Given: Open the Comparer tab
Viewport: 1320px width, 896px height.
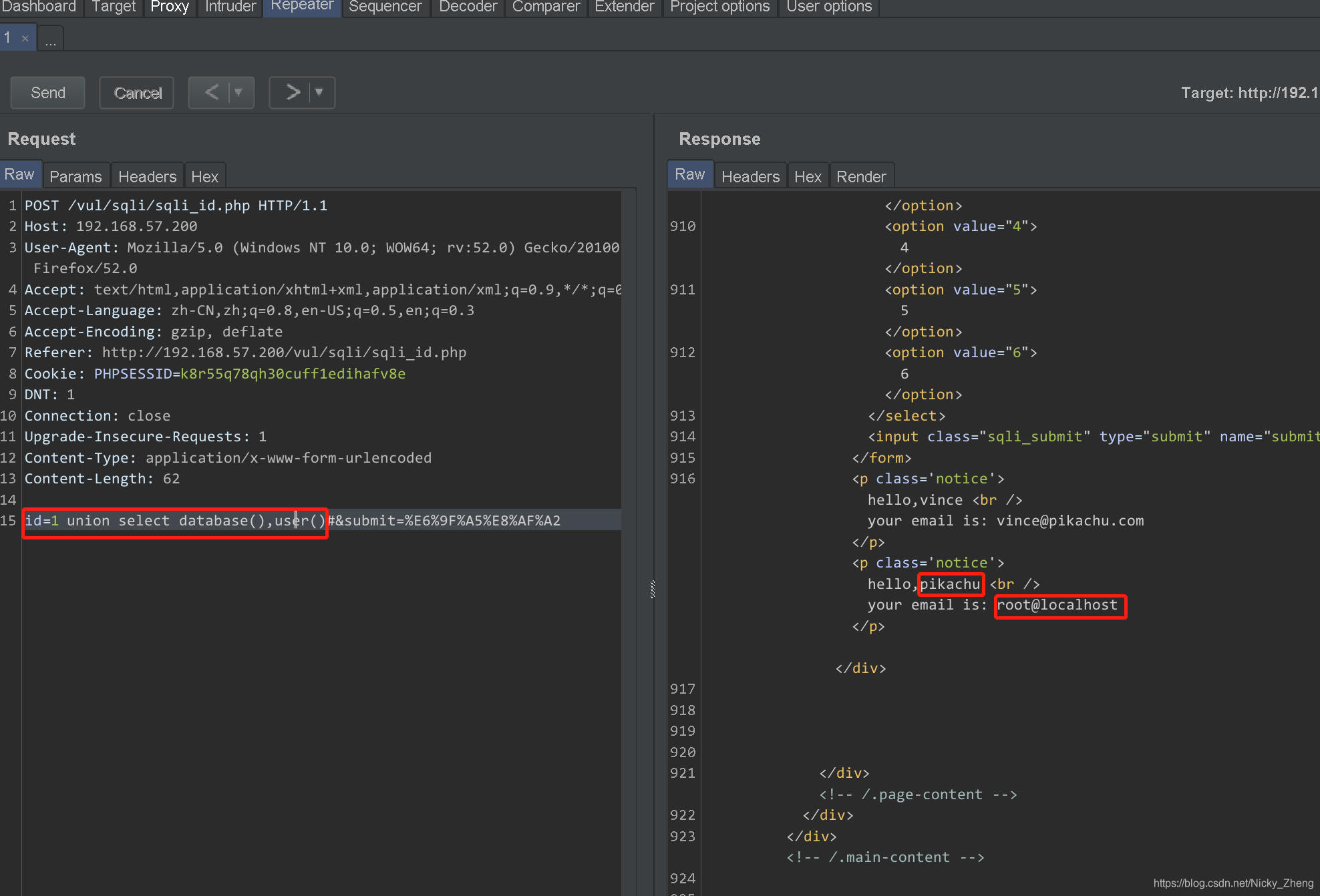Looking at the screenshot, I should pos(546,7).
